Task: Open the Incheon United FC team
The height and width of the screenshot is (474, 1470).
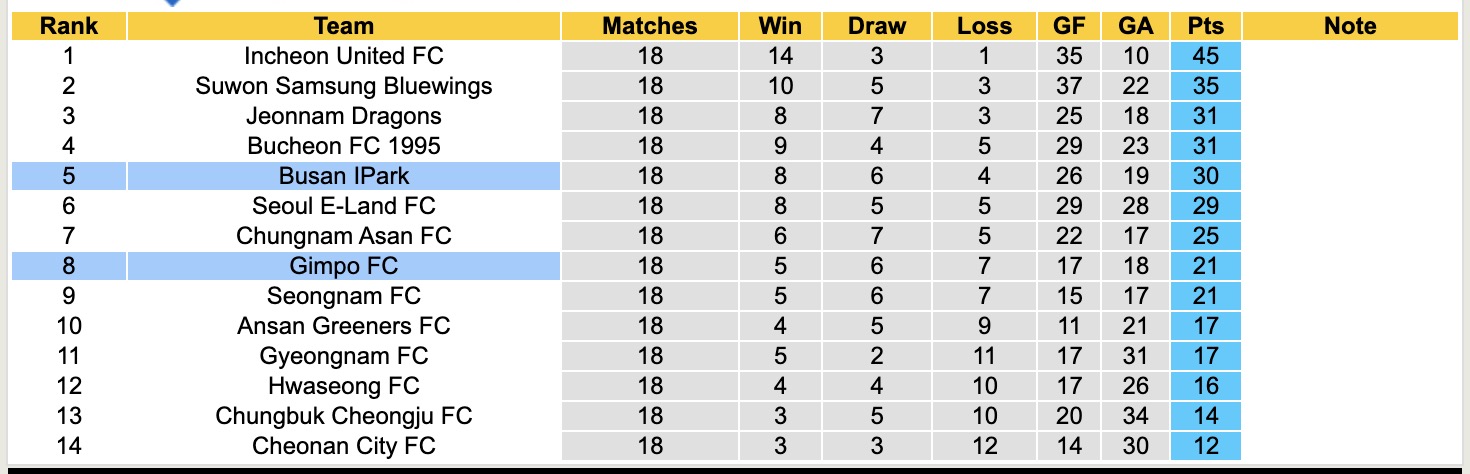Action: point(343,56)
